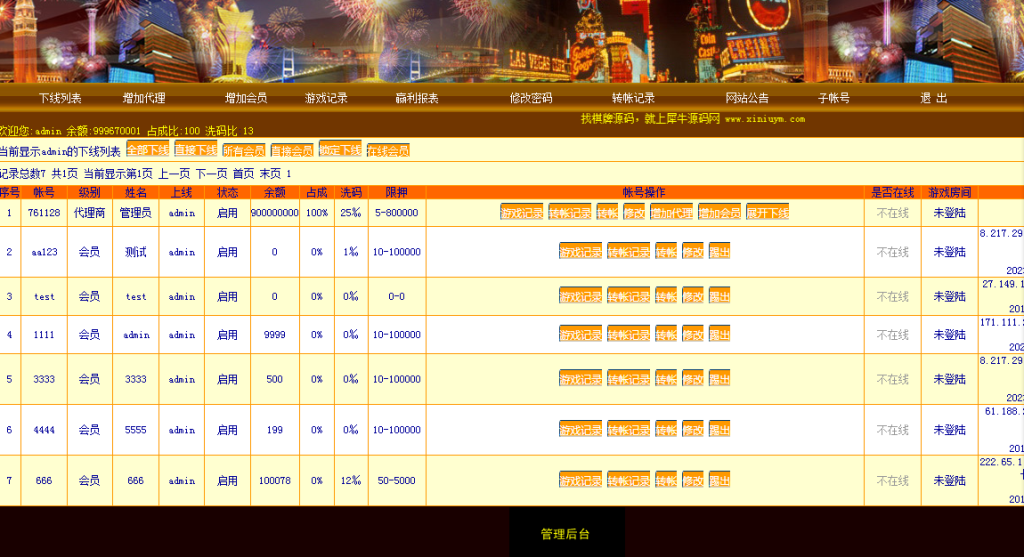Show only 在线会员
Screen dimensions: 1024x557
click(x=388, y=150)
